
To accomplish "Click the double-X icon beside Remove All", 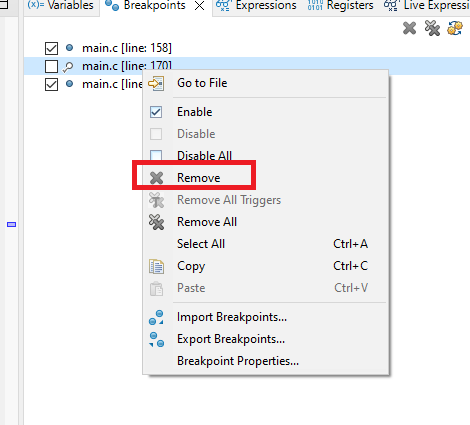I will [x=156, y=222].
